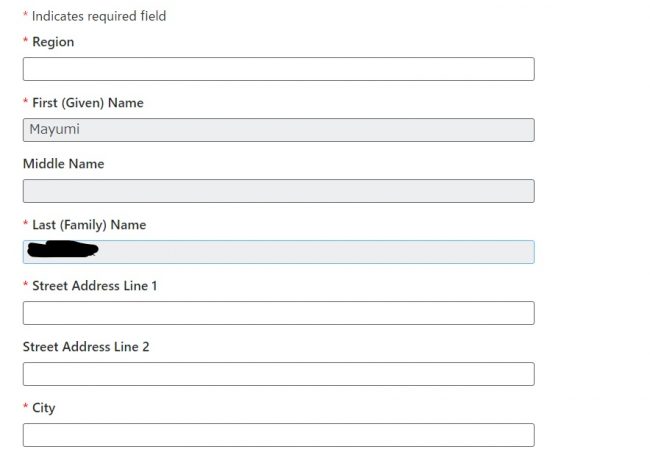Screen dimensions: 650x463
Task: Focus the City input field
Action: click(x=279, y=435)
